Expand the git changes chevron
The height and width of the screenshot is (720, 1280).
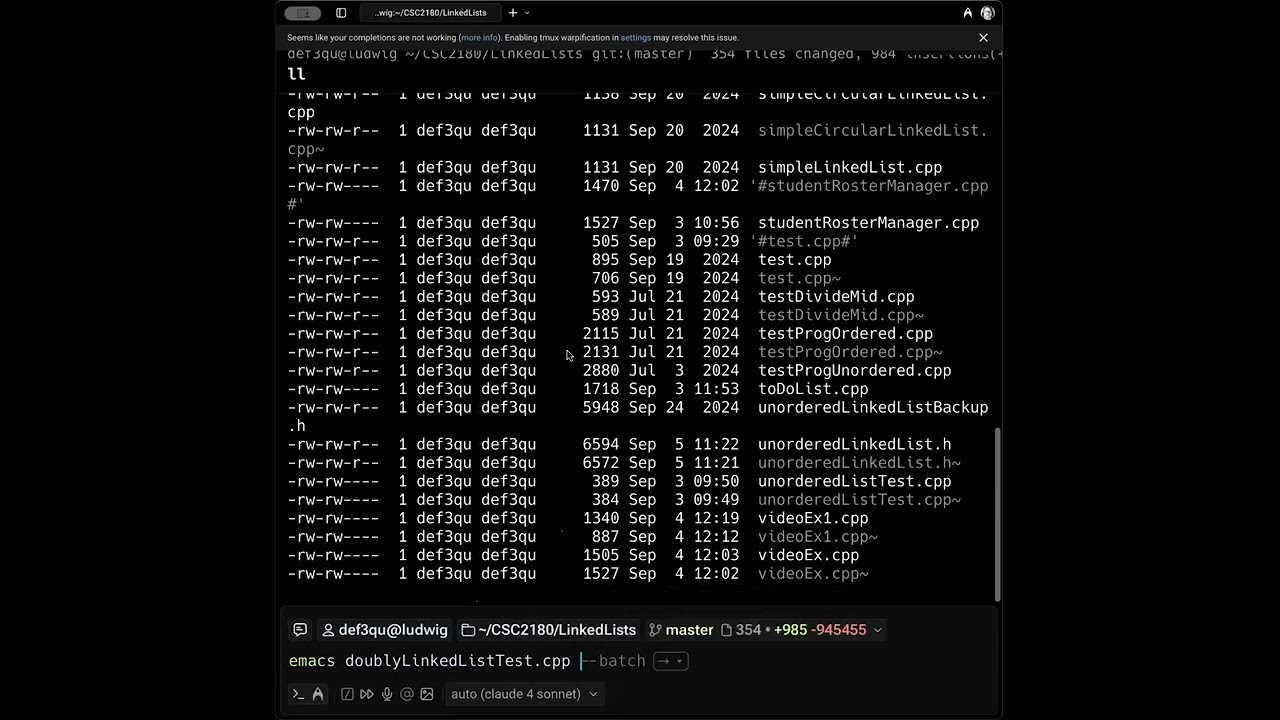878,630
